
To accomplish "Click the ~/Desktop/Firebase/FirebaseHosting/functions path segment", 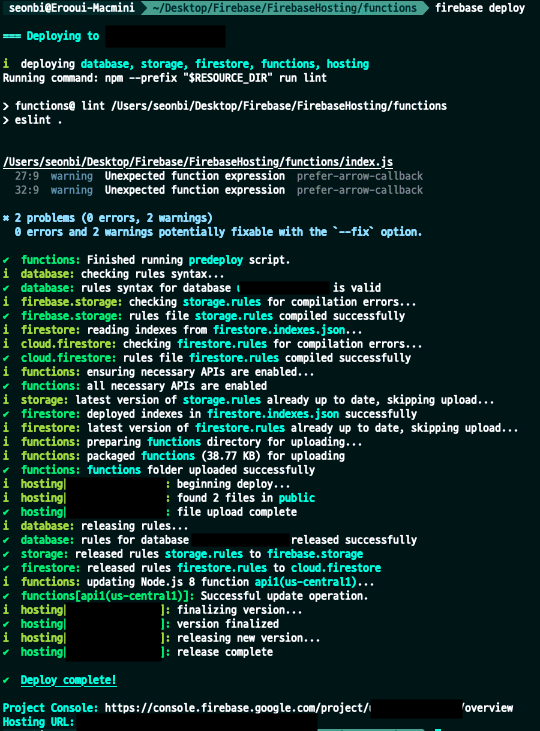I will point(284,8).
